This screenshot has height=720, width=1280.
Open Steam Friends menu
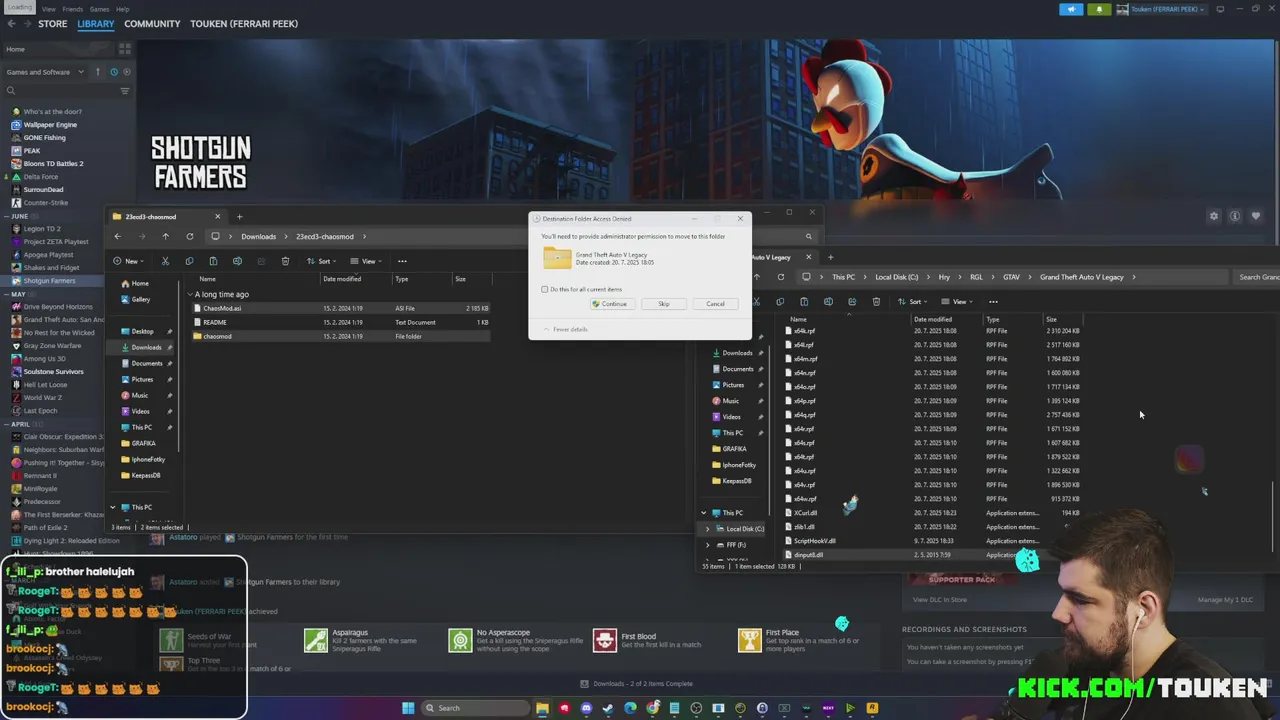(75, 9)
